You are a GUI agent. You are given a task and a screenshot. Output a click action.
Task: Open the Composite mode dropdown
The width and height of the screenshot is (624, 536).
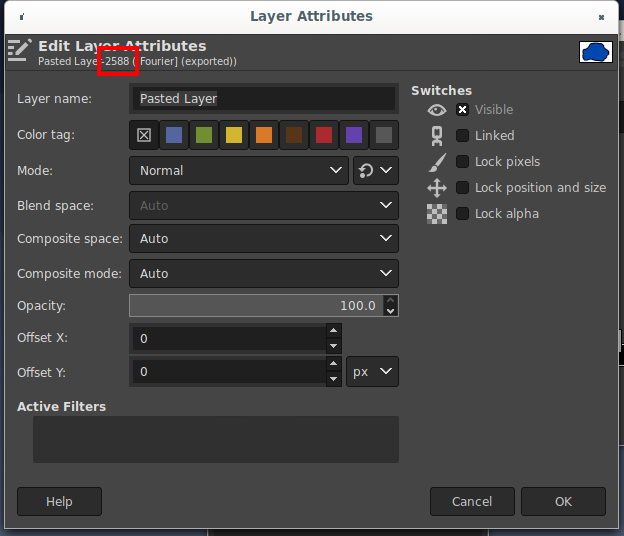[x=264, y=273]
